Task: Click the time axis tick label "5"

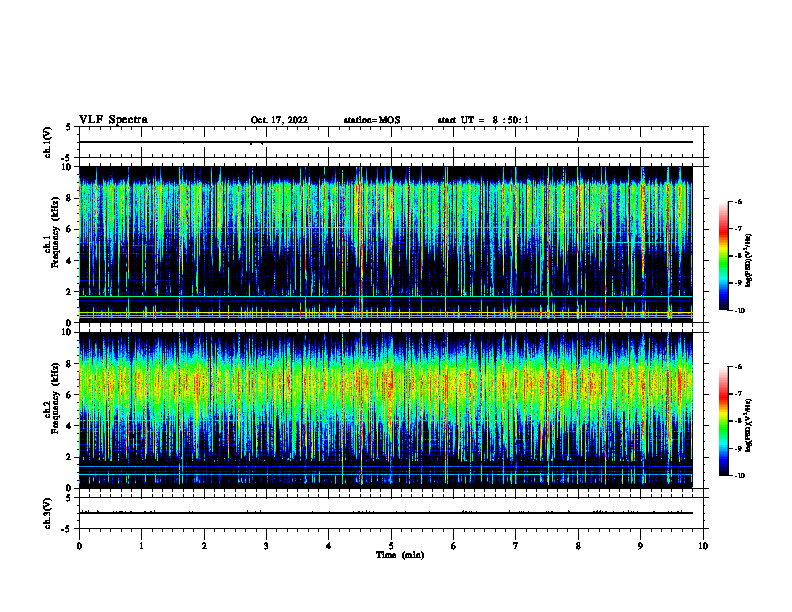Action: pyautogui.click(x=391, y=546)
